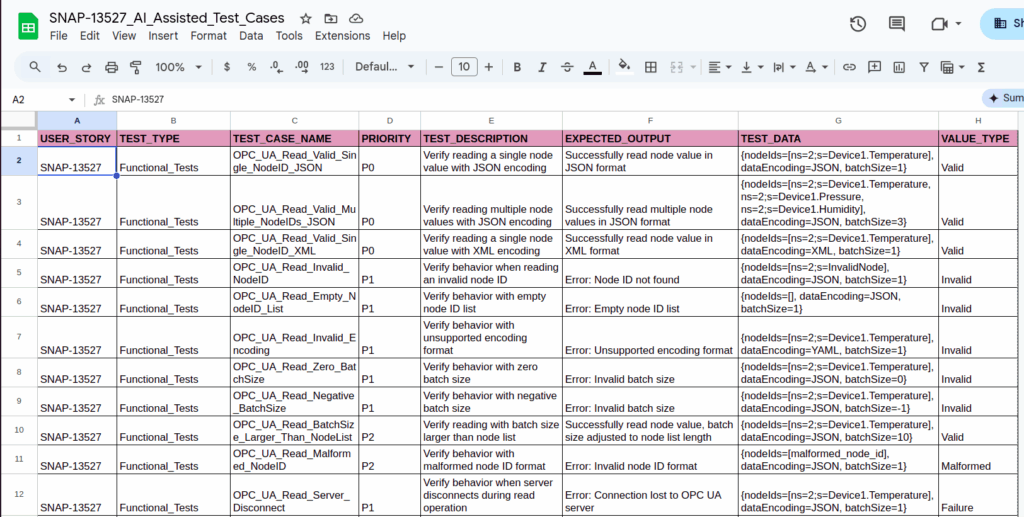The image size is (1024, 517).
Task: Click the insert link icon
Action: coord(849,67)
